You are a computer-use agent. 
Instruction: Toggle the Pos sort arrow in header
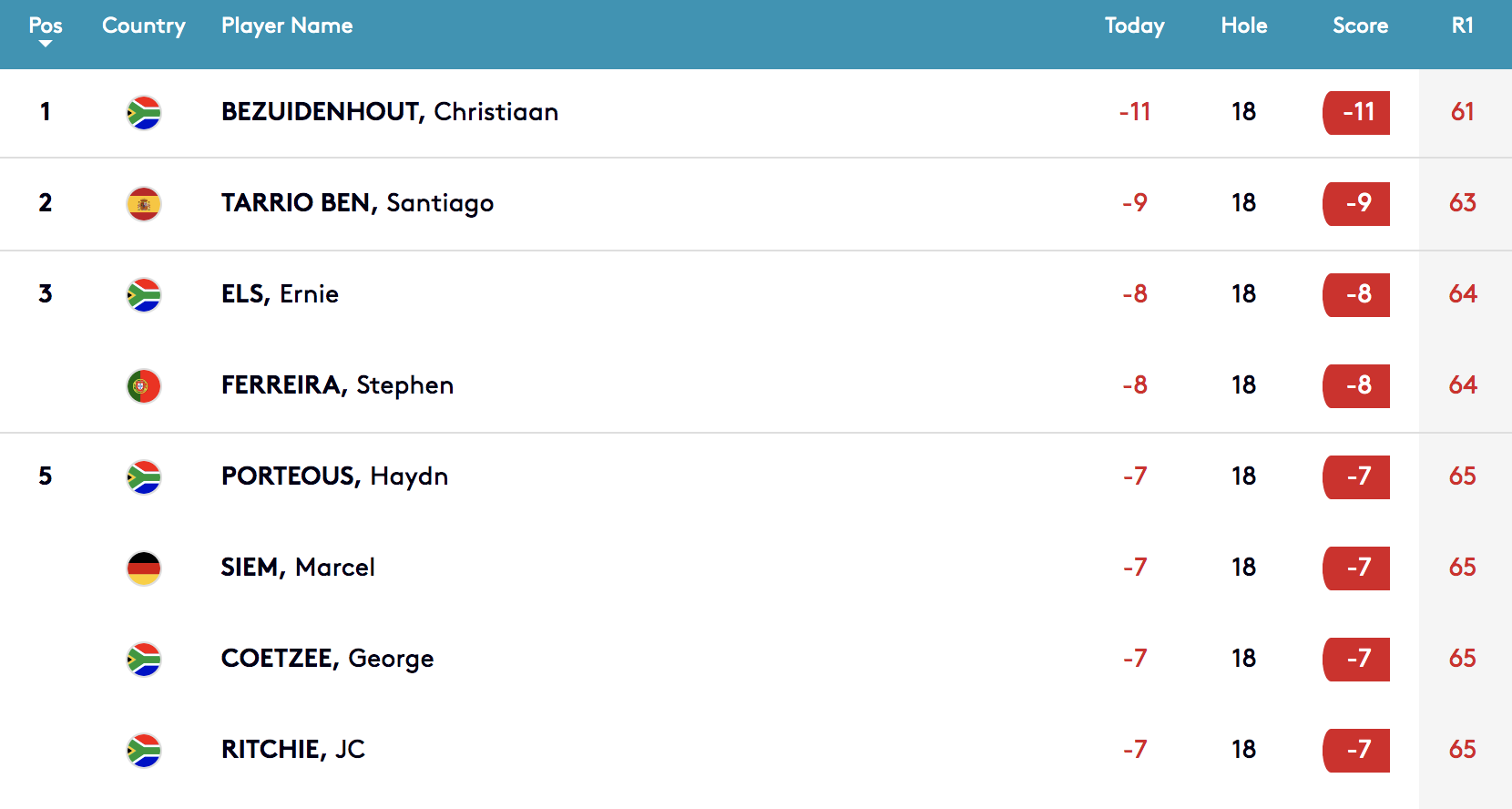(x=46, y=43)
